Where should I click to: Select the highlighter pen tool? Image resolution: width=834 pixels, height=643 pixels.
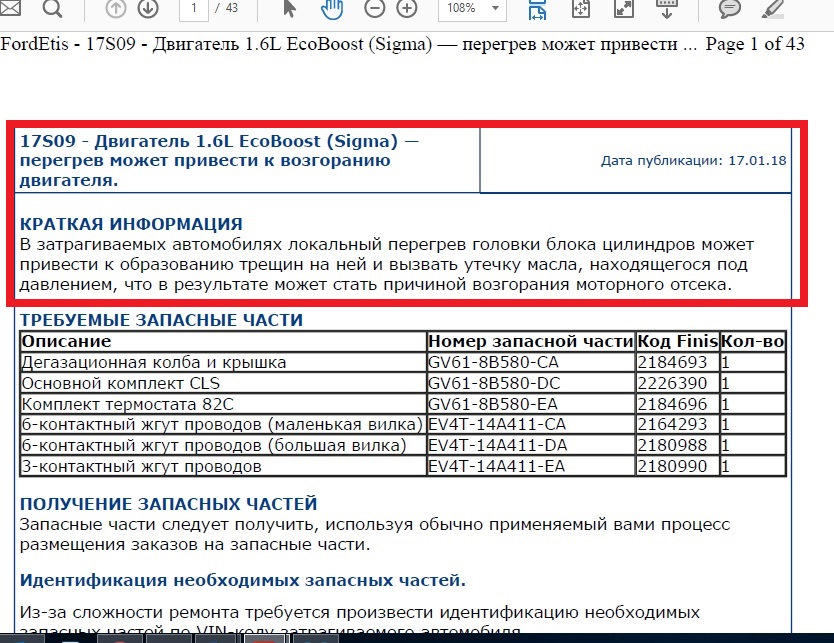click(x=773, y=9)
